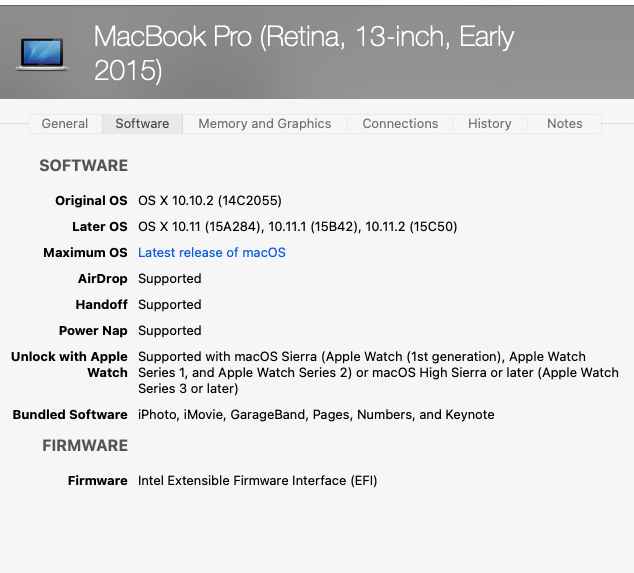Follow the Latest release of macOS link
Screen dimensions: 634x573
point(212,253)
